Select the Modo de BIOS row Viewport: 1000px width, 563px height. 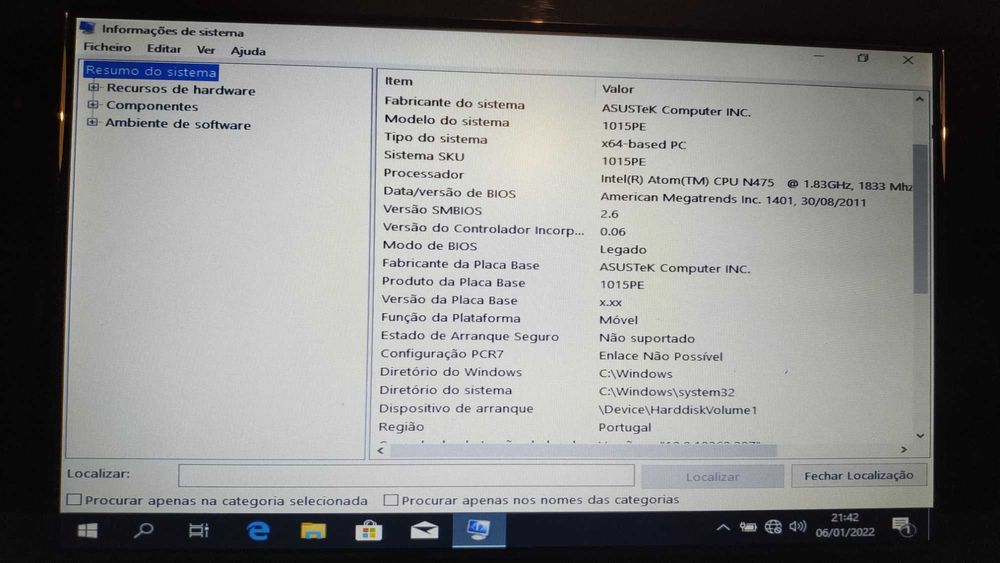click(646, 247)
